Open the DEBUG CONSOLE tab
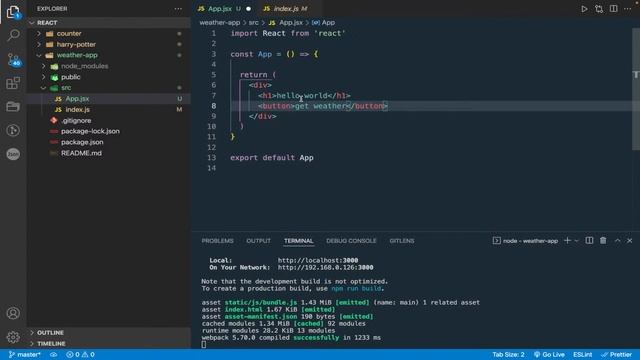Screen dimensions: 640x360 (x=351, y=241)
